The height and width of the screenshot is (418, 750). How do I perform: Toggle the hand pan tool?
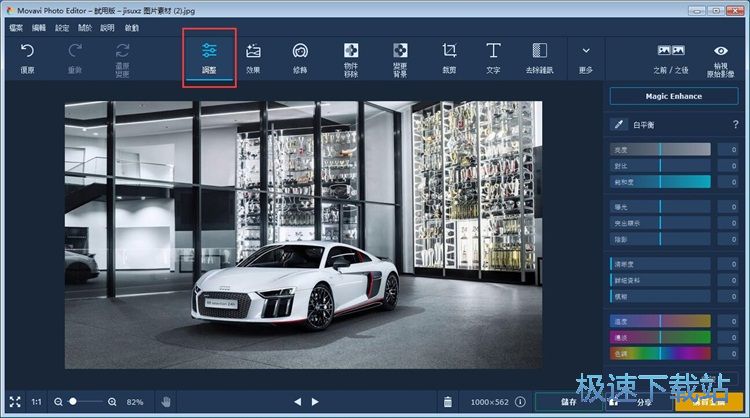166,402
